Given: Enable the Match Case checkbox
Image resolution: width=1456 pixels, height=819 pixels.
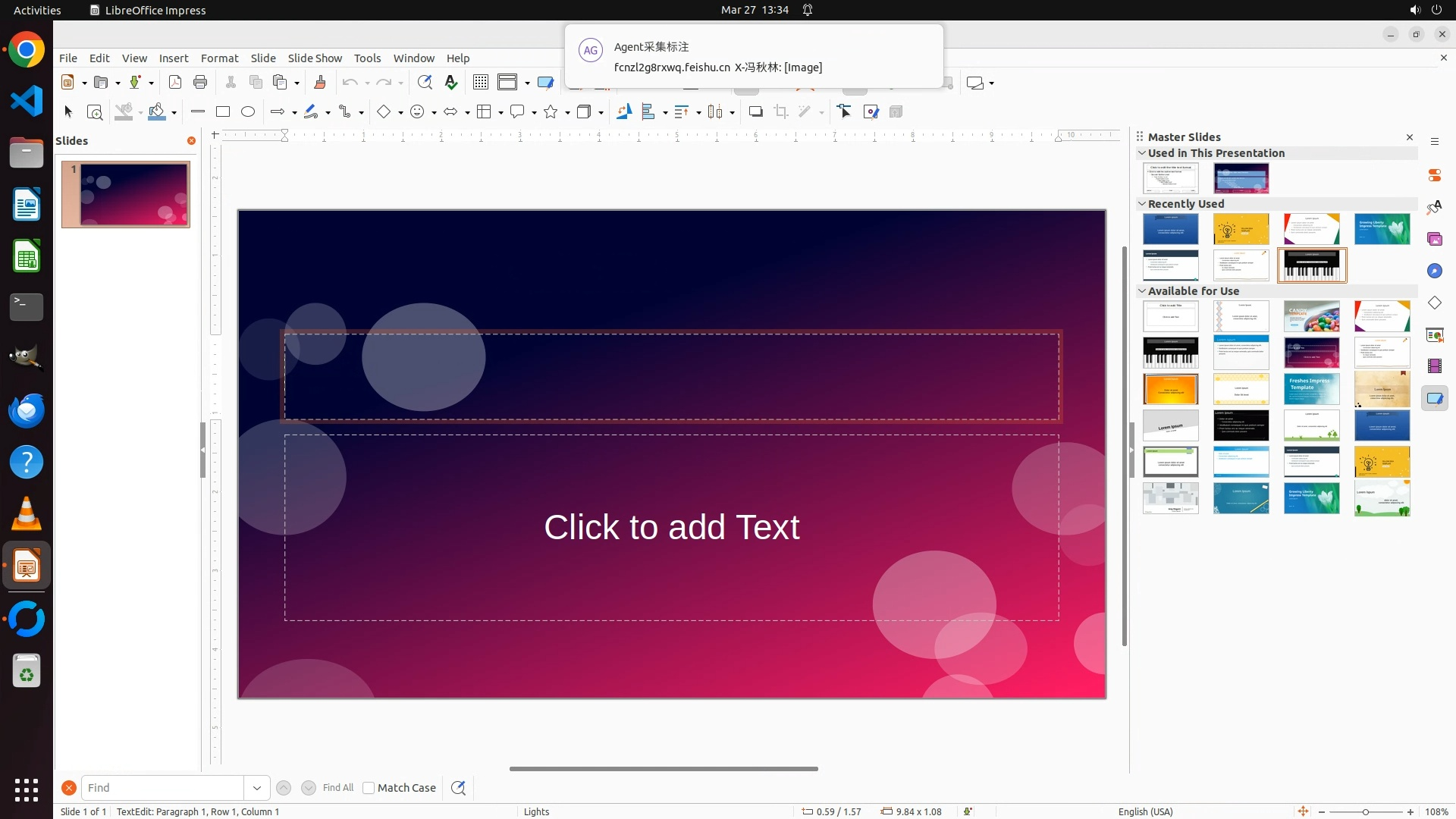Looking at the screenshot, I should click(x=369, y=788).
